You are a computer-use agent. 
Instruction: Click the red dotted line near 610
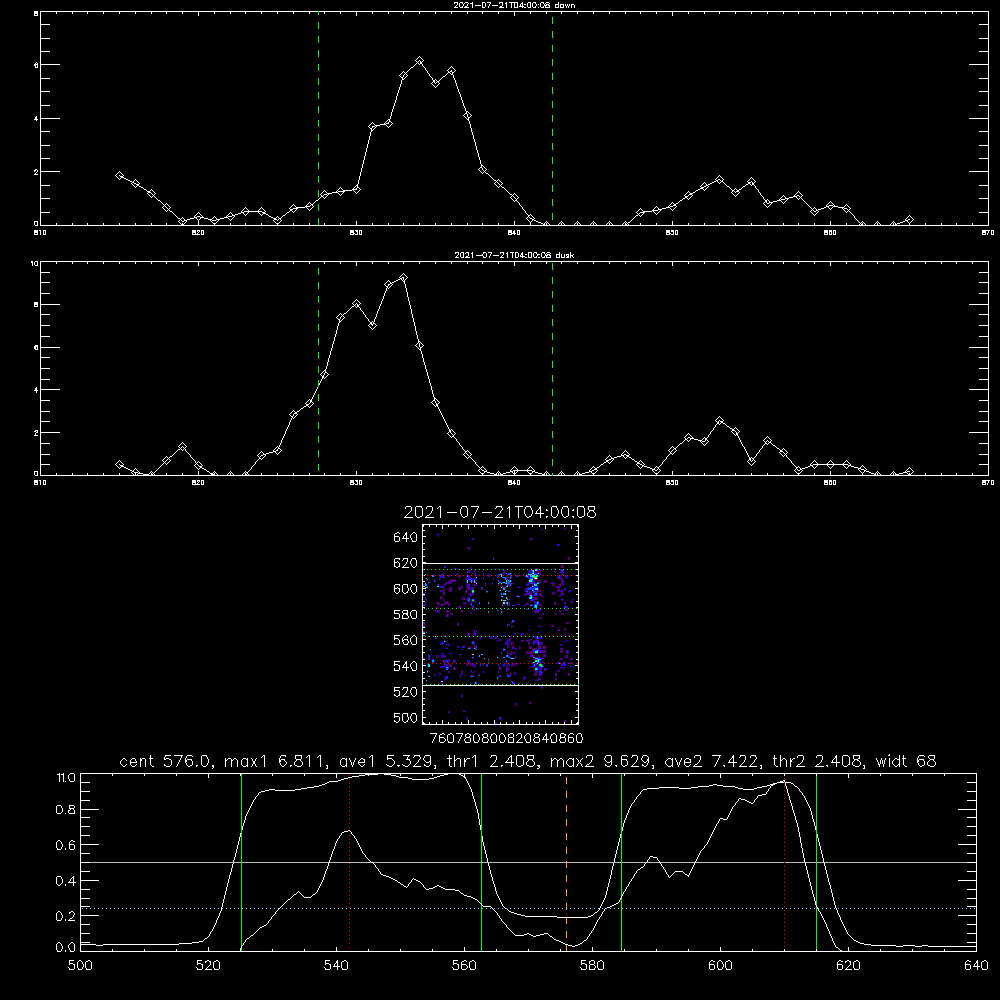click(x=784, y=862)
